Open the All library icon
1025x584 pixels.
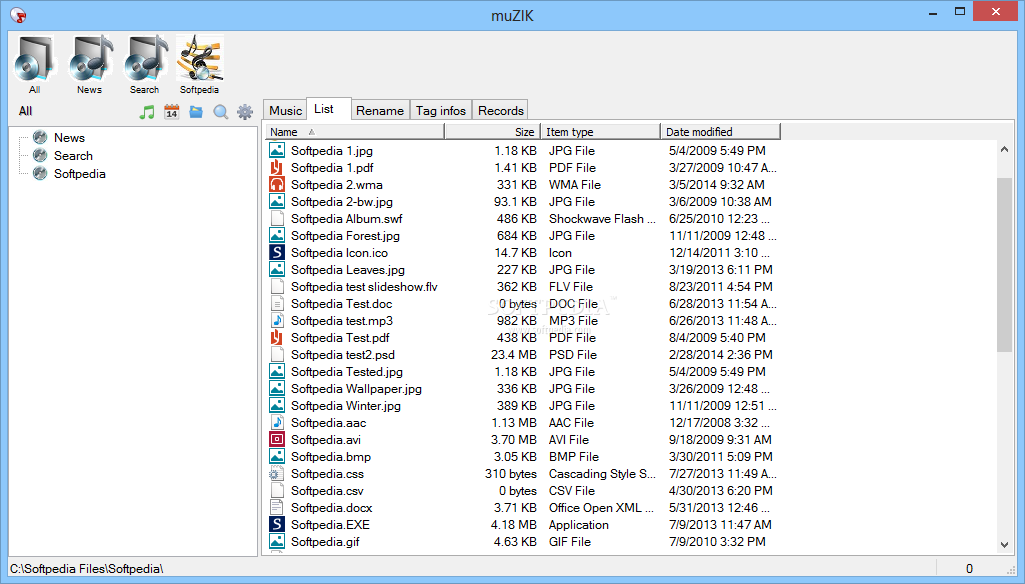34,65
